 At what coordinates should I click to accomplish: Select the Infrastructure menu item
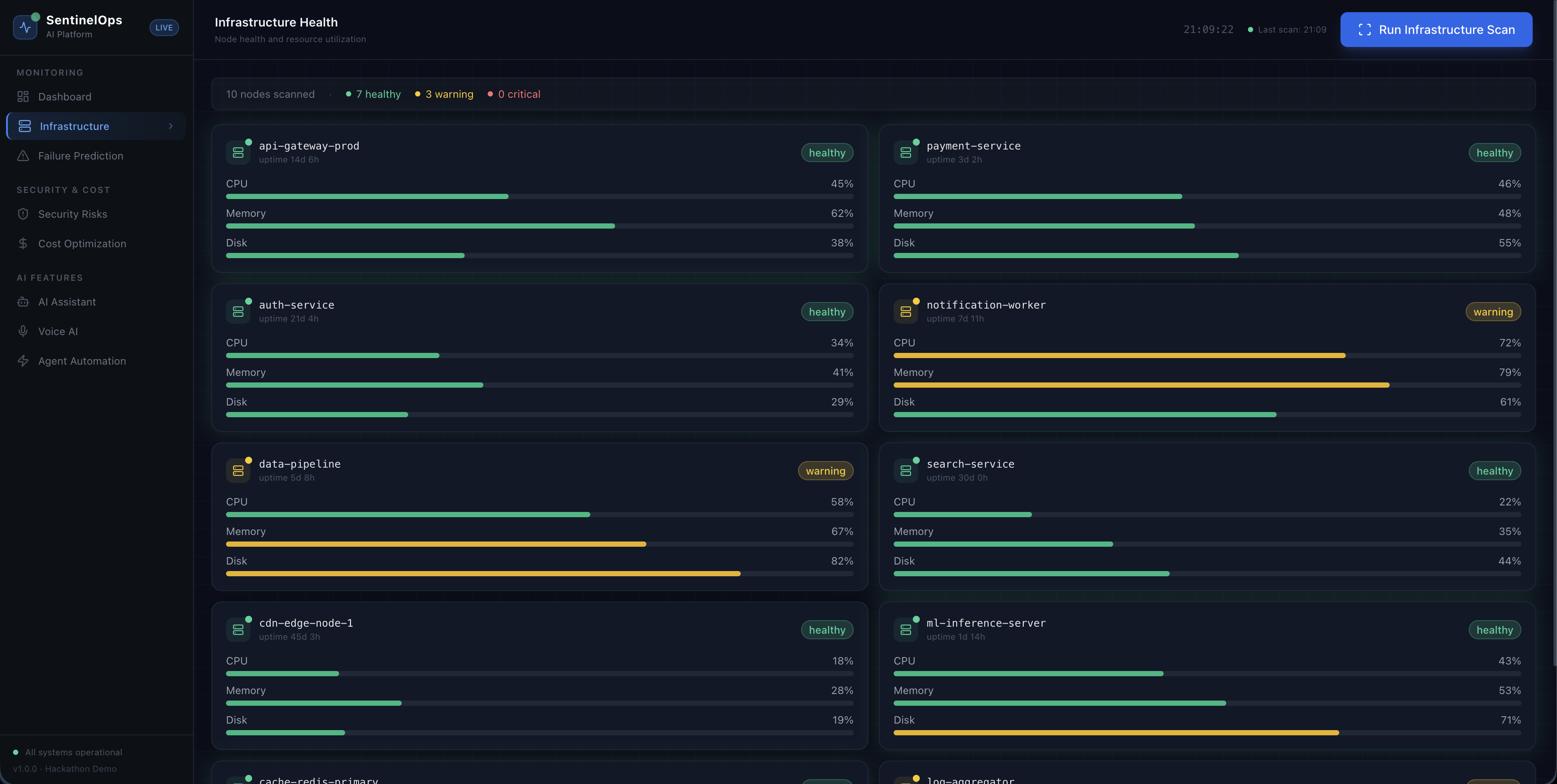point(74,126)
